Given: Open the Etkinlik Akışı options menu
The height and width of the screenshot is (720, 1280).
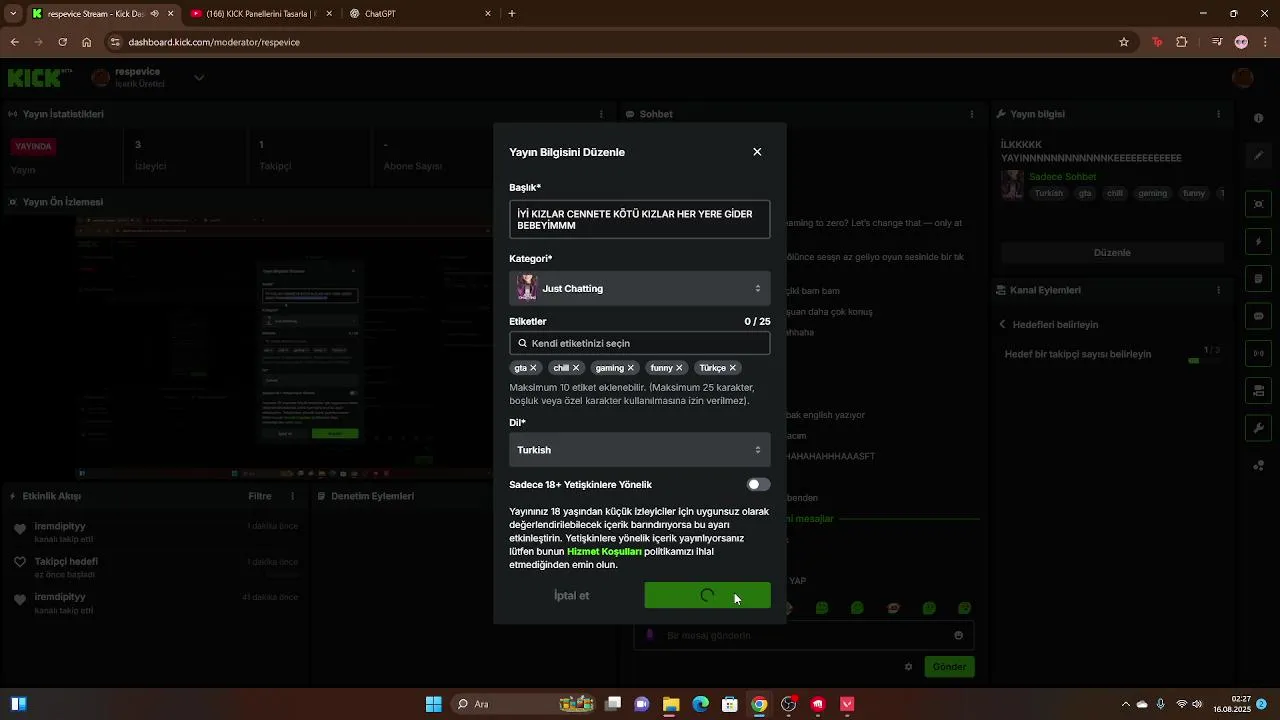Looking at the screenshot, I should [292, 496].
